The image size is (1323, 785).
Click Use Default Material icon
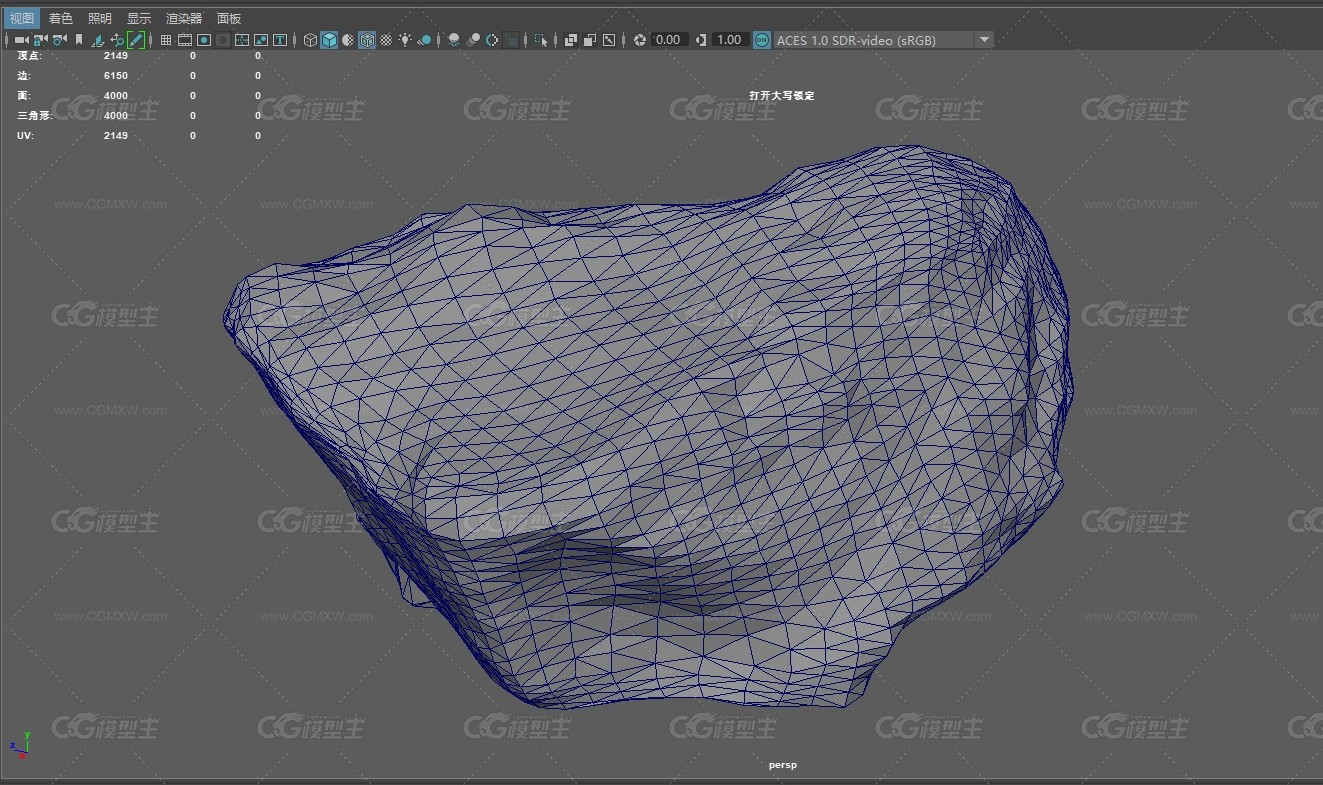click(x=348, y=40)
